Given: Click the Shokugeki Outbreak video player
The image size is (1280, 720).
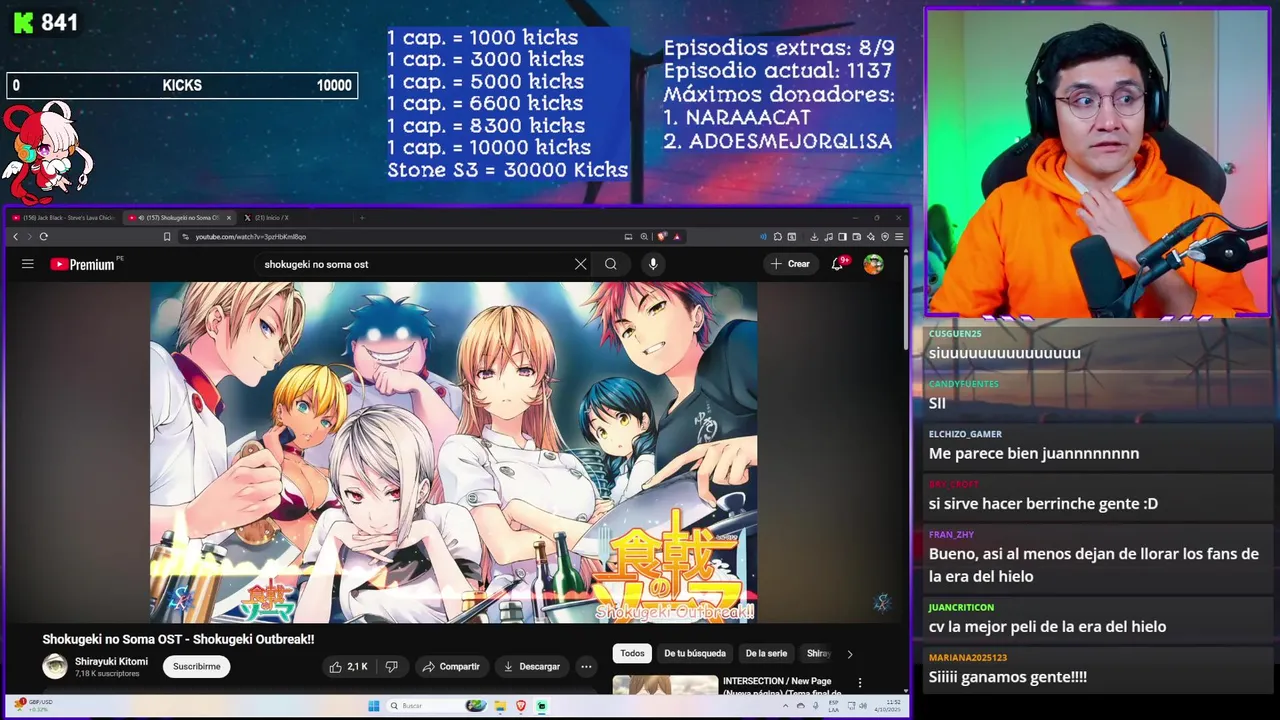Looking at the screenshot, I should click(x=453, y=452).
